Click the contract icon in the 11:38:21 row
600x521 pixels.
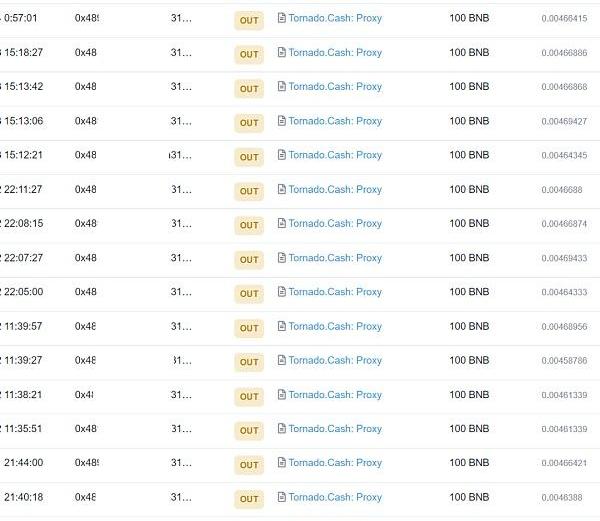(x=281, y=395)
